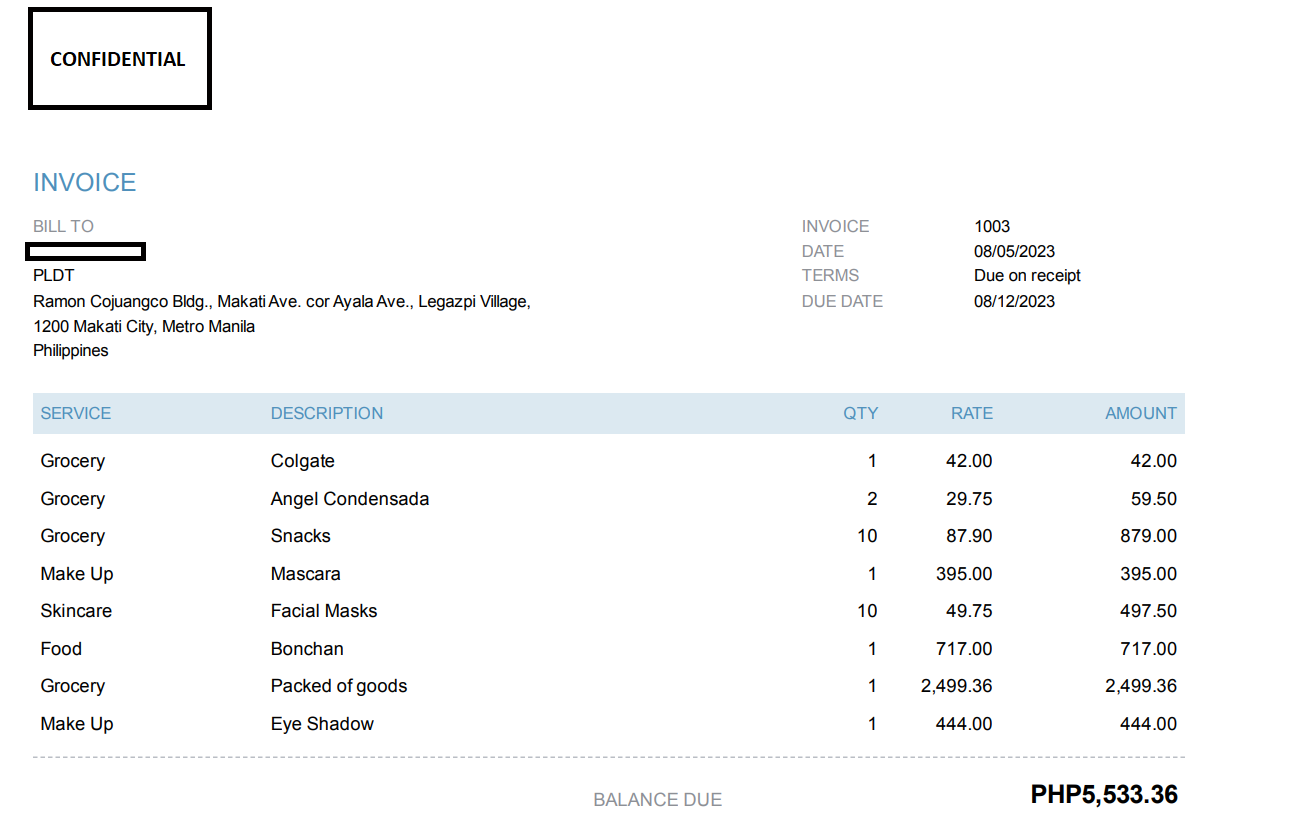Click the amount 879.00
The width and height of the screenshot is (1298, 830).
(1148, 536)
